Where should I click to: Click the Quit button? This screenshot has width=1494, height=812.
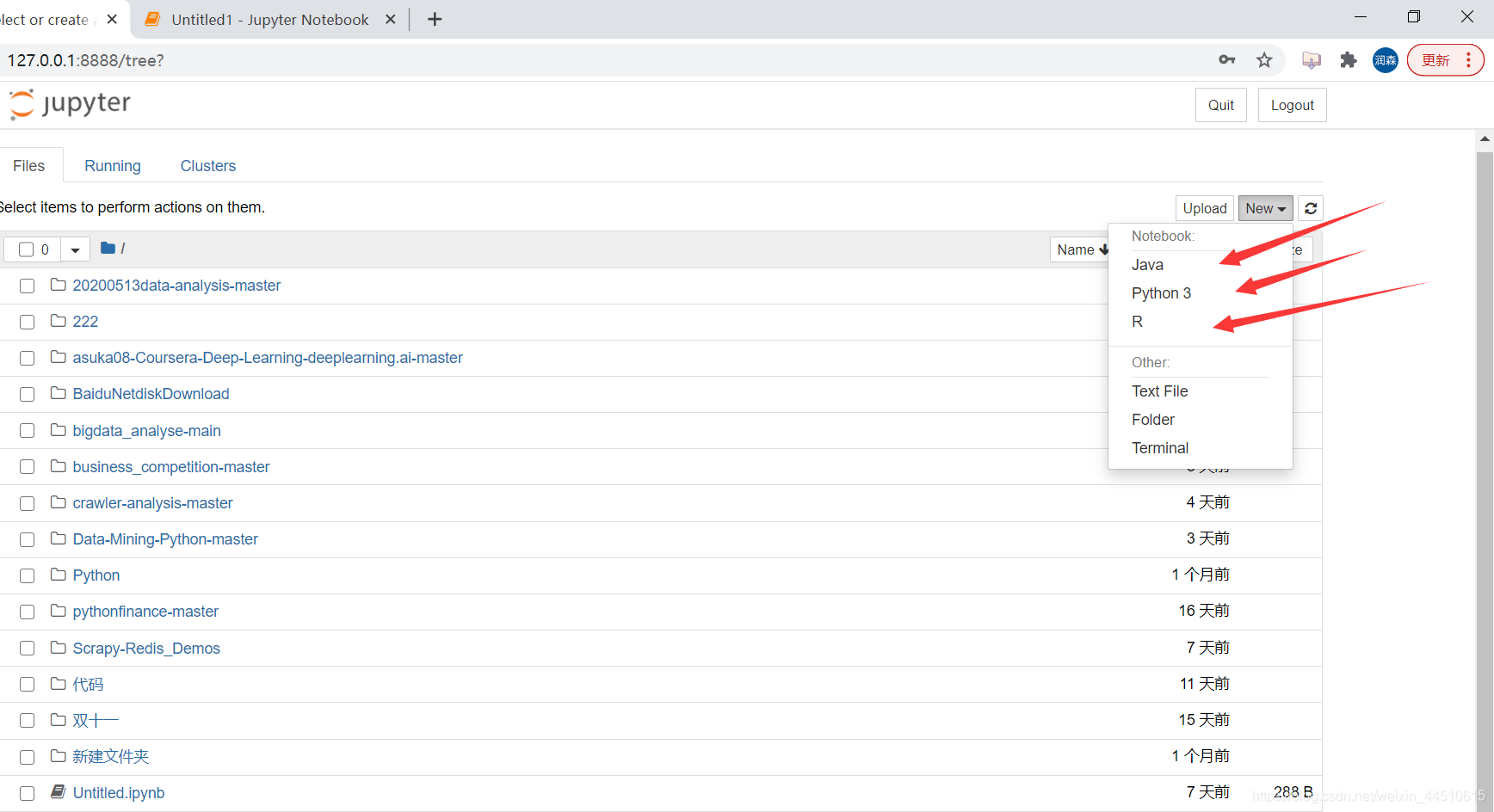click(1221, 105)
